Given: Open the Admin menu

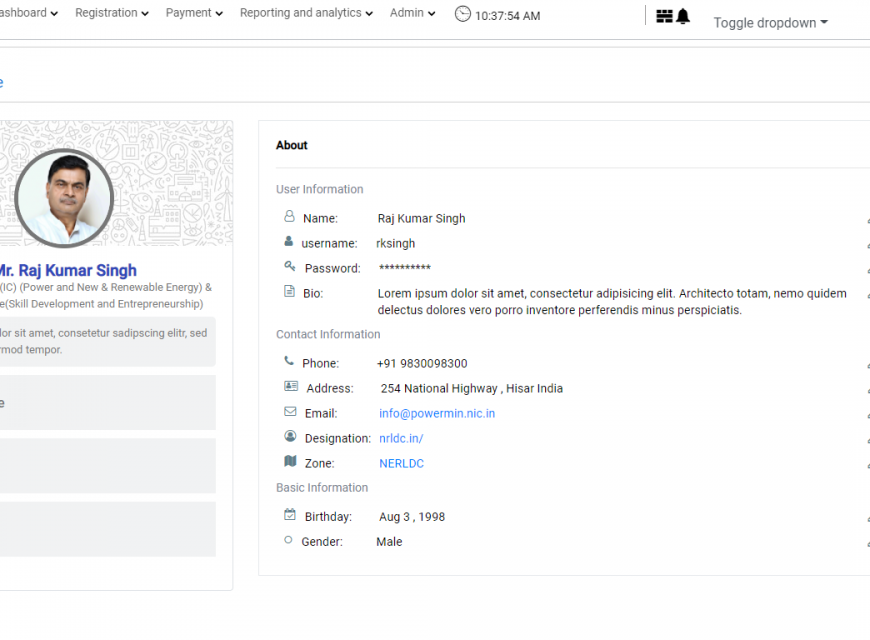Looking at the screenshot, I should 412,13.
